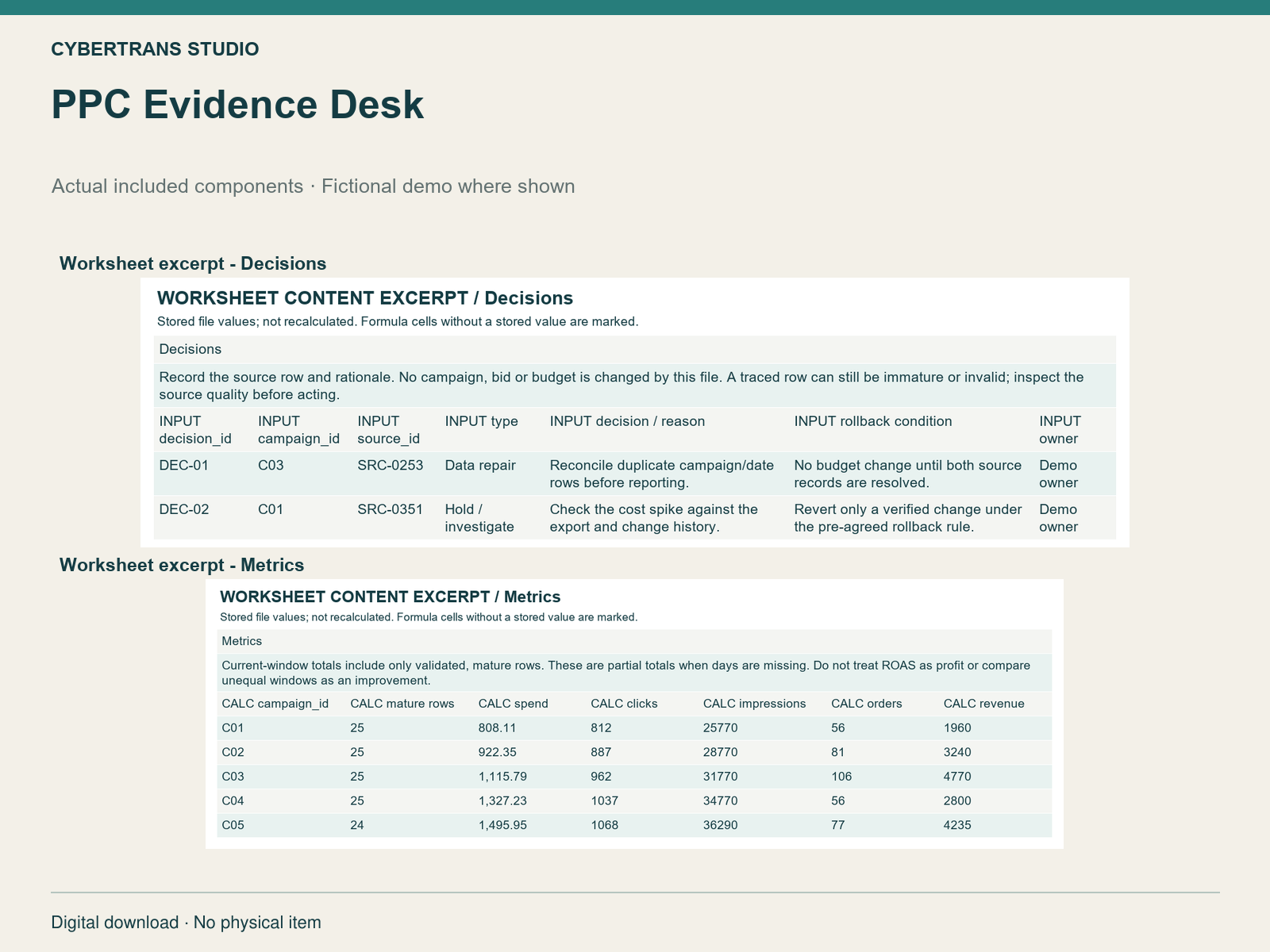Select spend value 1,115.79

(502, 777)
